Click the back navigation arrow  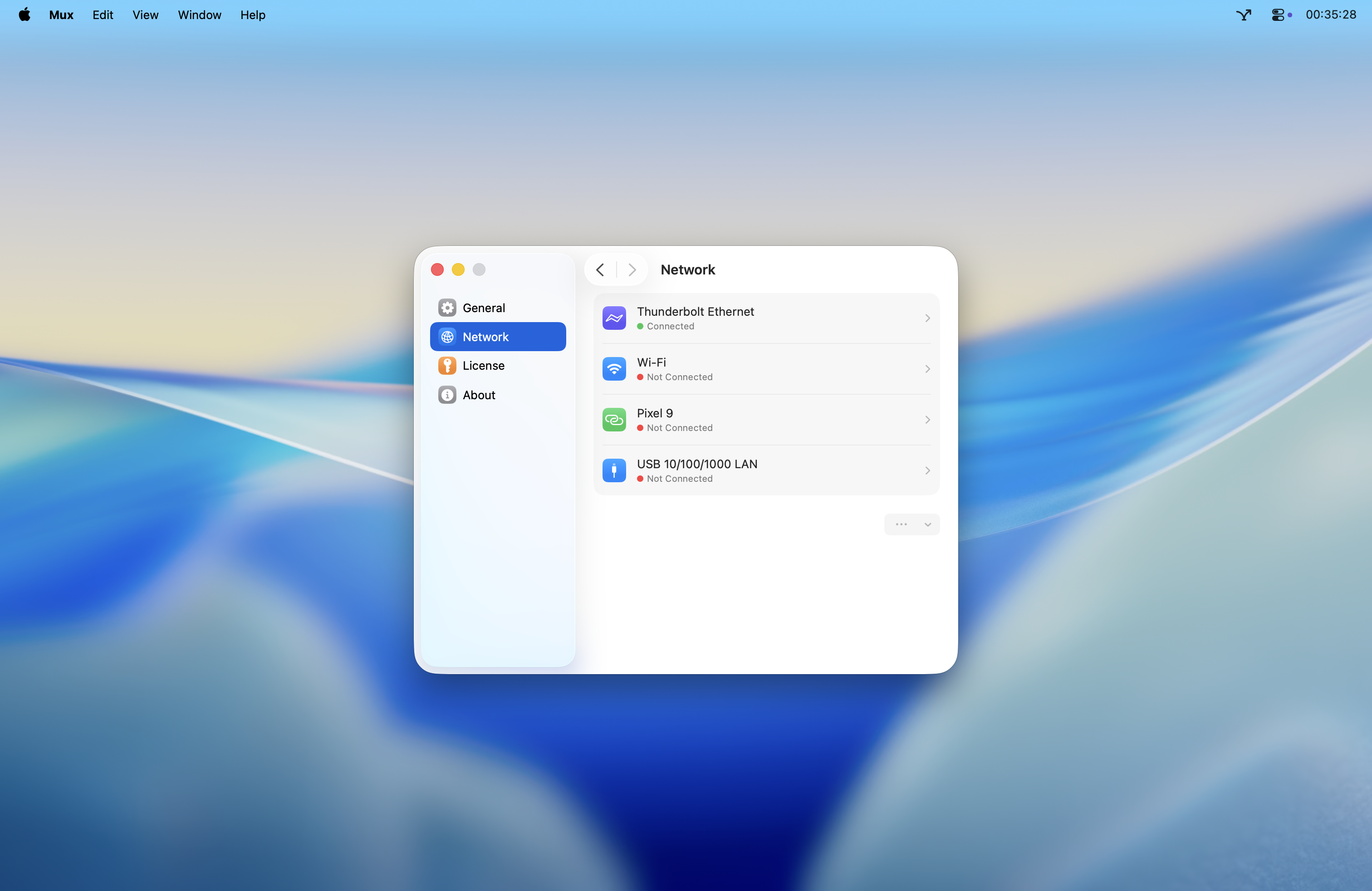(x=599, y=269)
